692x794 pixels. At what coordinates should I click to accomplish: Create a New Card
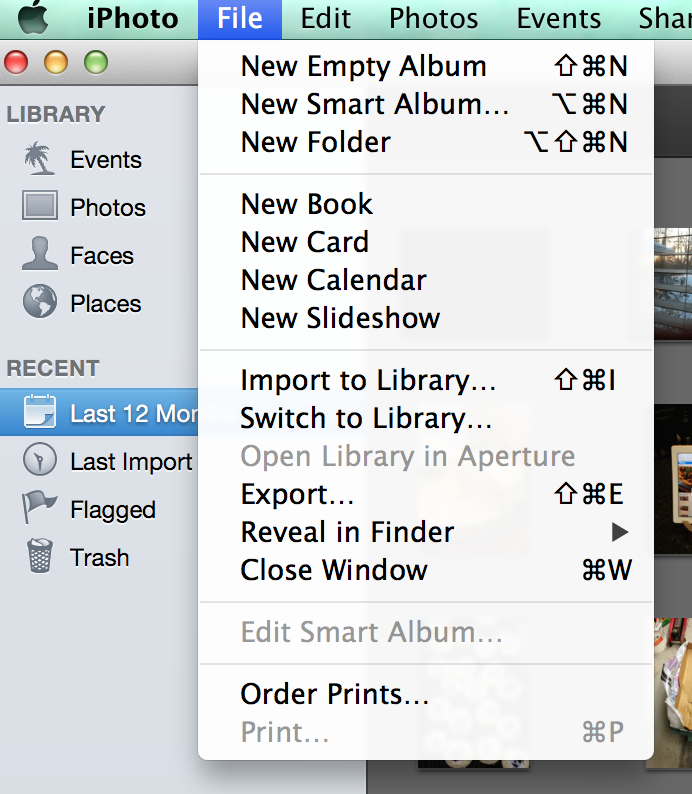click(x=426, y=242)
